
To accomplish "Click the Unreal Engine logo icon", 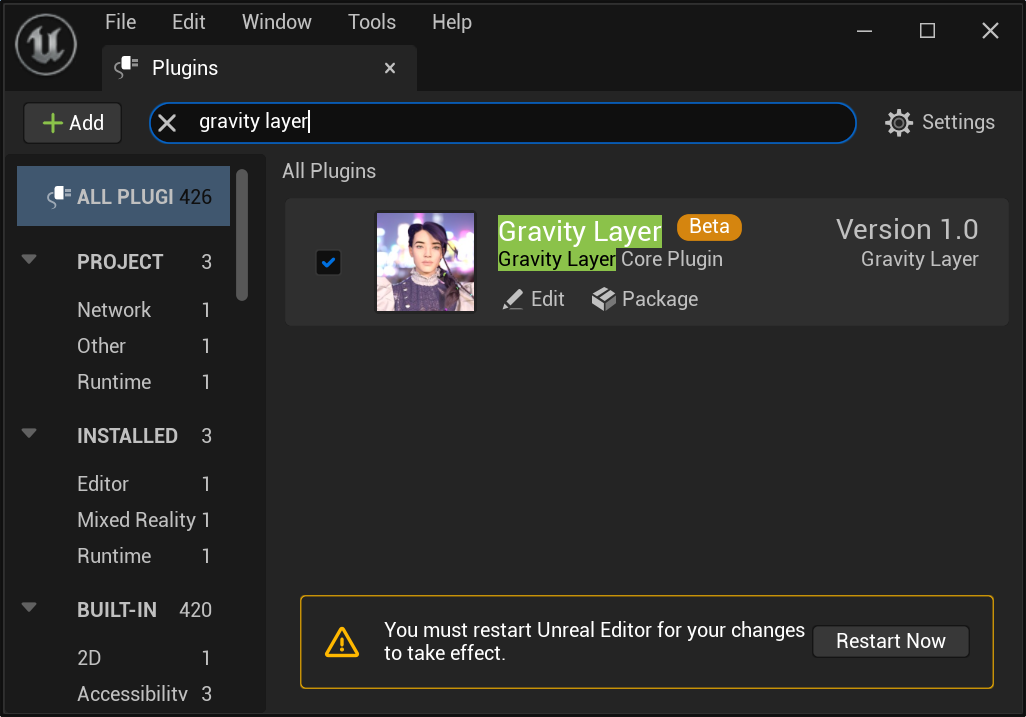I will pyautogui.click(x=45, y=44).
